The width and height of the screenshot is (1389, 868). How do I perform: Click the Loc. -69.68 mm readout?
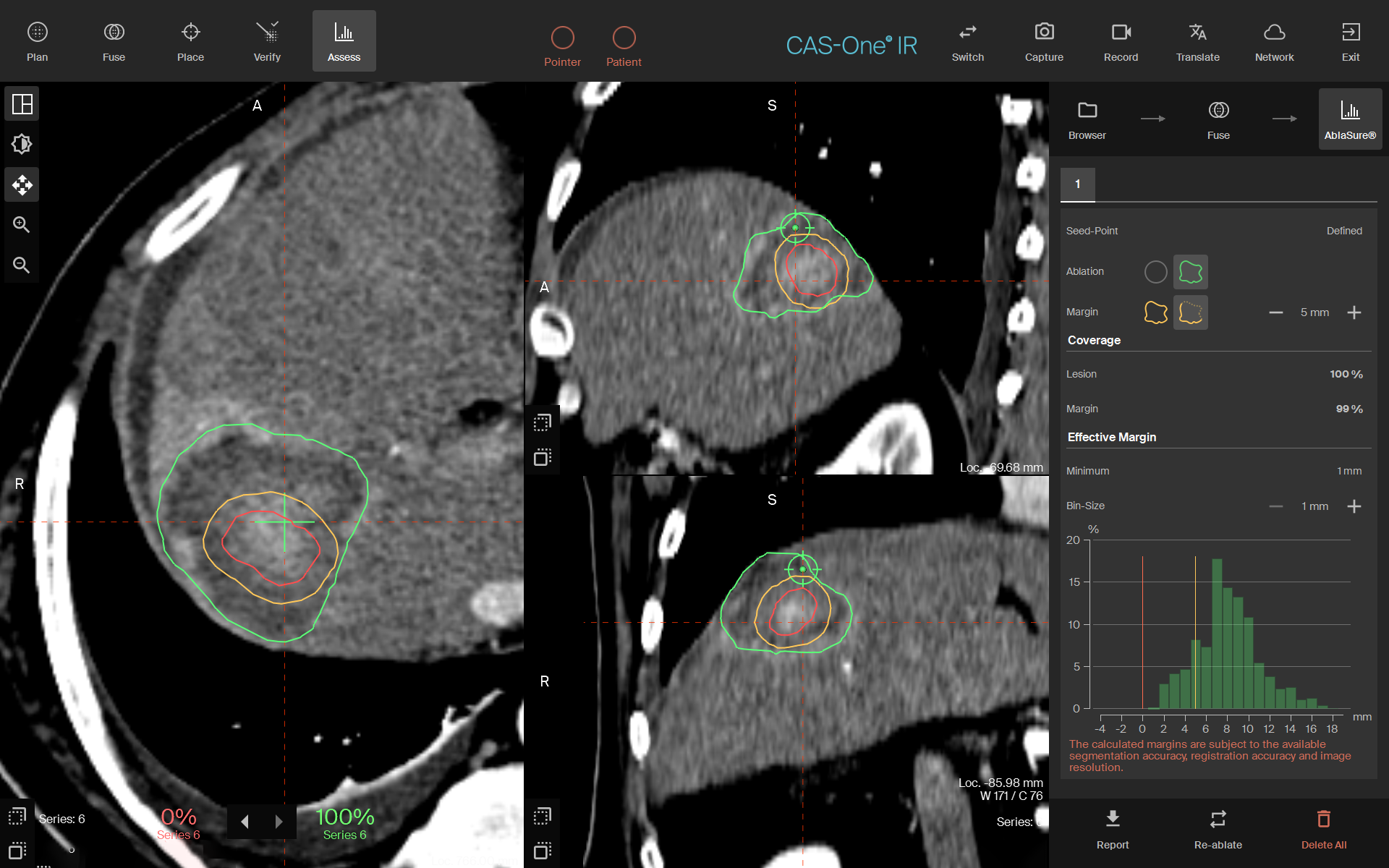1001,467
